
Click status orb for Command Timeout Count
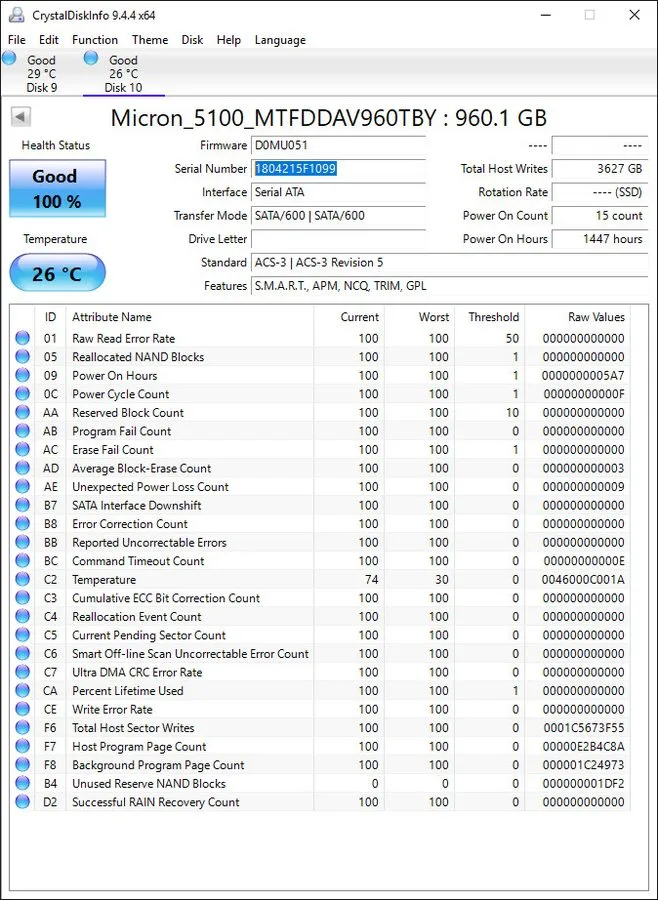pyautogui.click(x=22, y=561)
